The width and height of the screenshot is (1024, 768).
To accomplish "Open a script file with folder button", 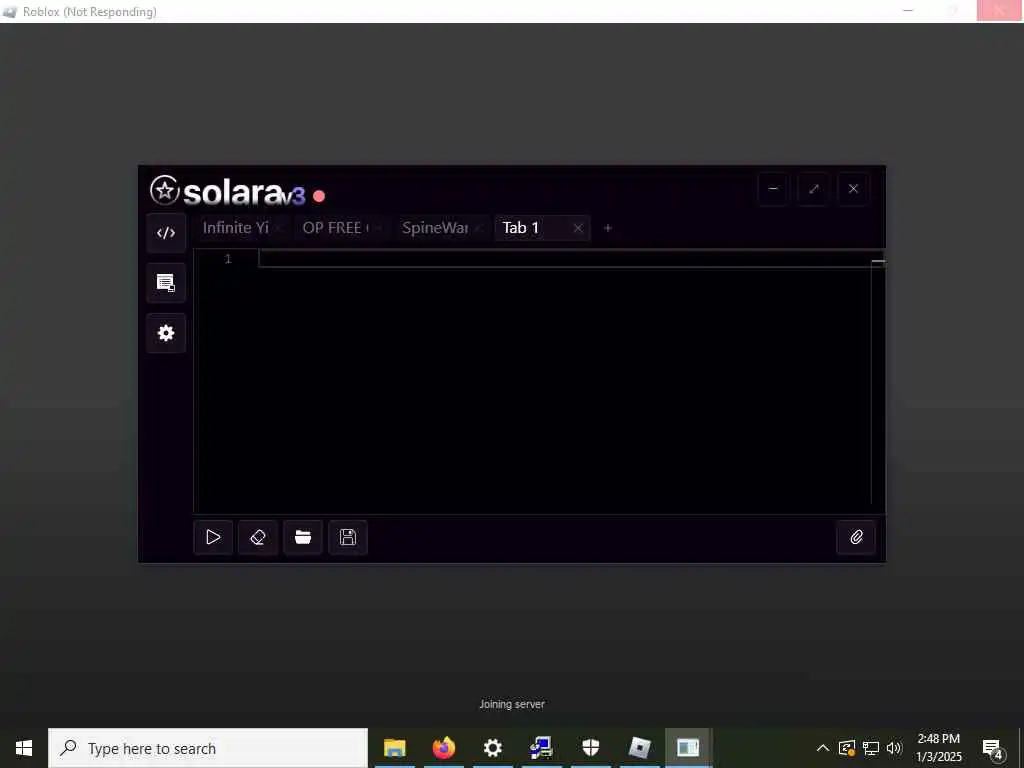I will [303, 537].
